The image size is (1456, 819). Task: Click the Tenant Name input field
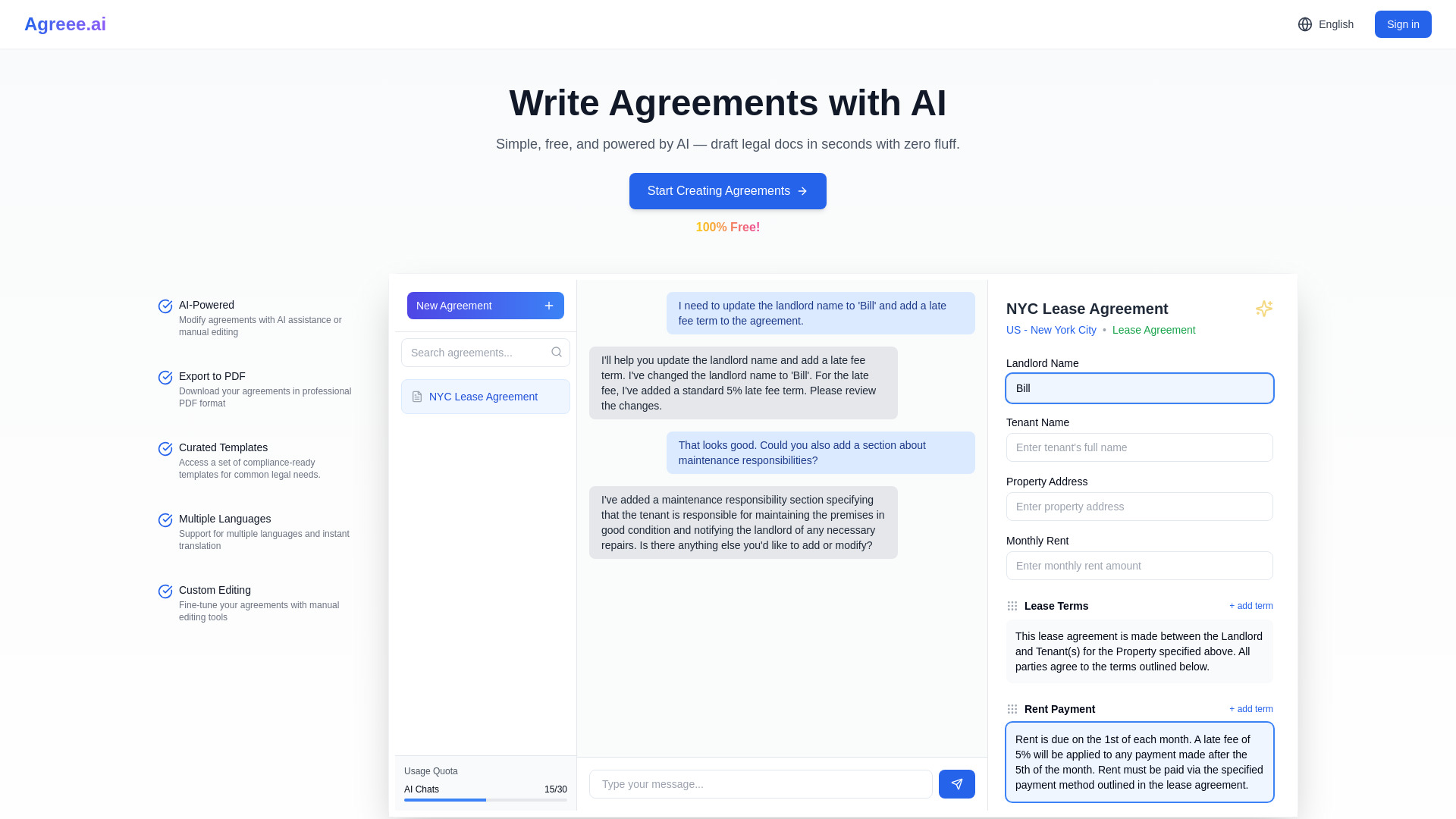[x=1139, y=447]
